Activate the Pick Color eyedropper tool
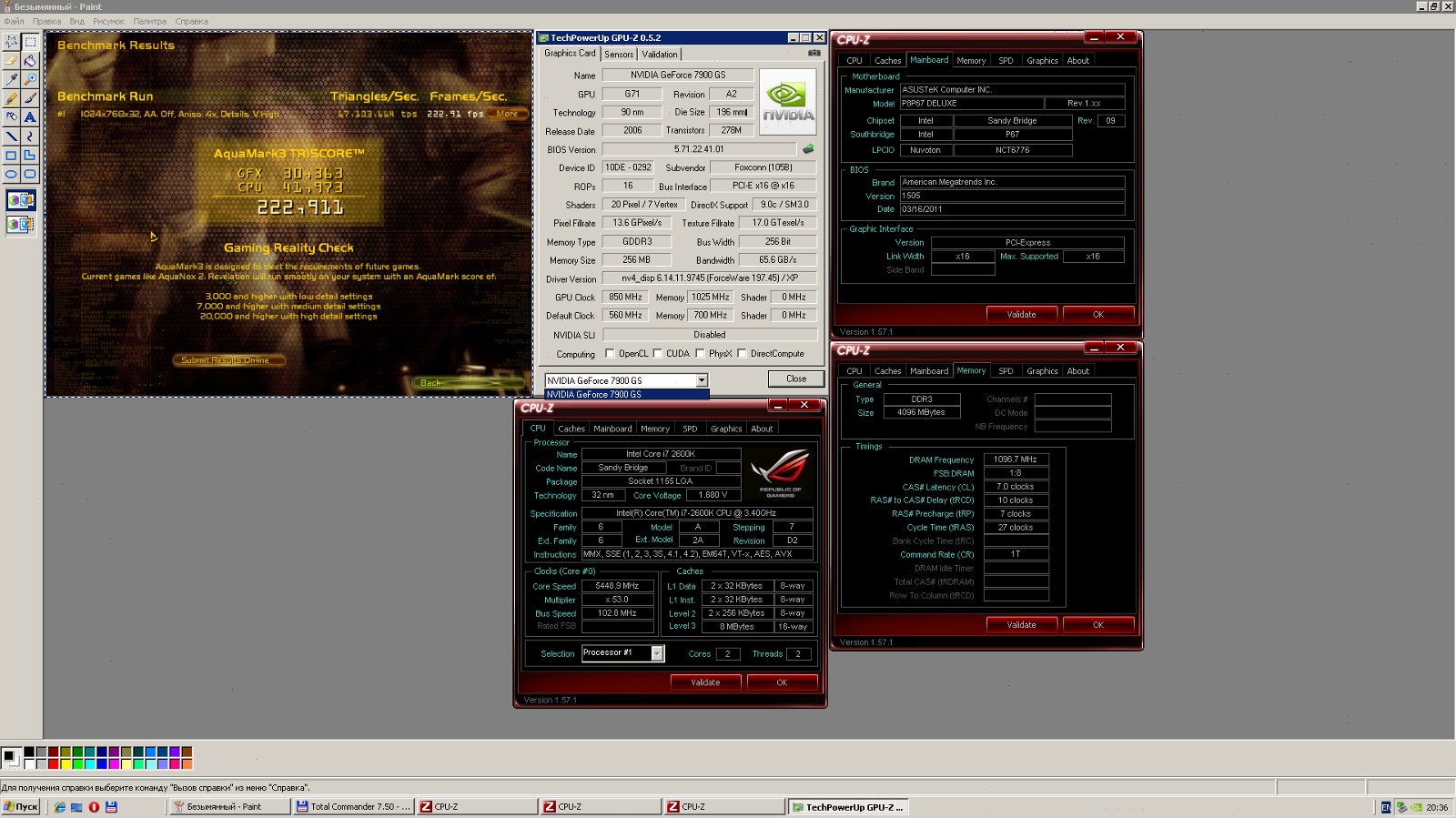The height and width of the screenshot is (818, 1456). pyautogui.click(x=11, y=80)
